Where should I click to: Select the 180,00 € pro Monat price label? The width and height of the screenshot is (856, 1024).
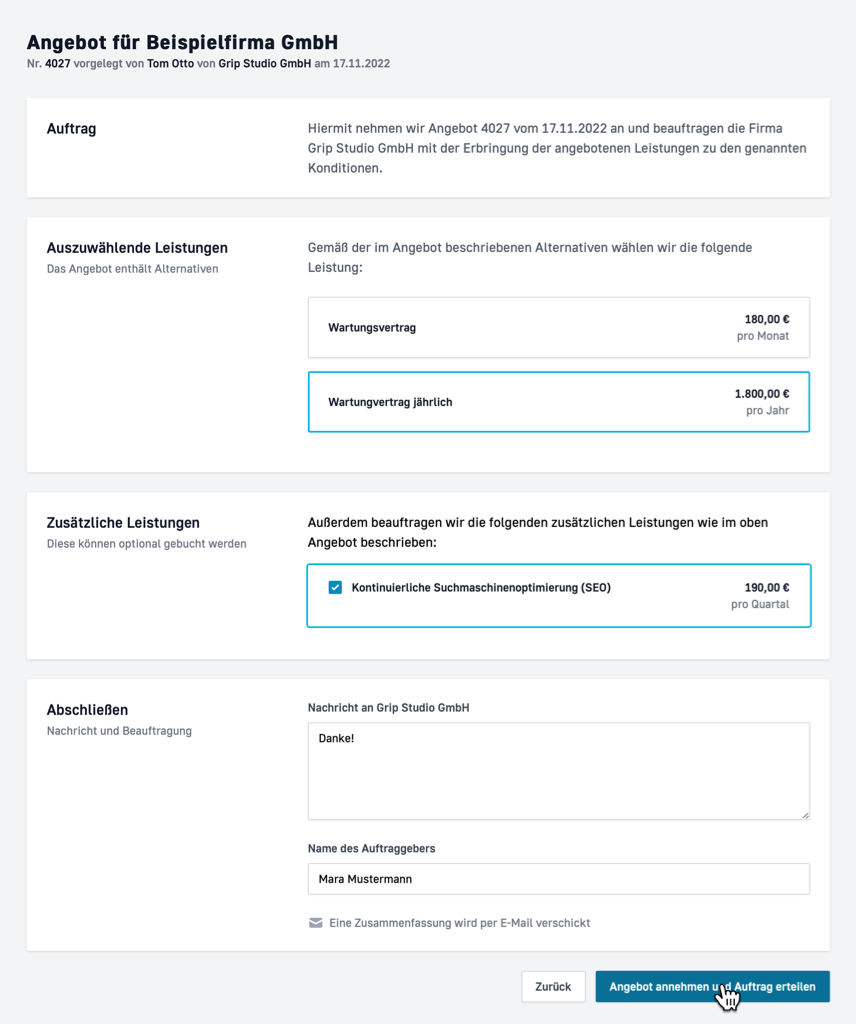click(x=762, y=326)
